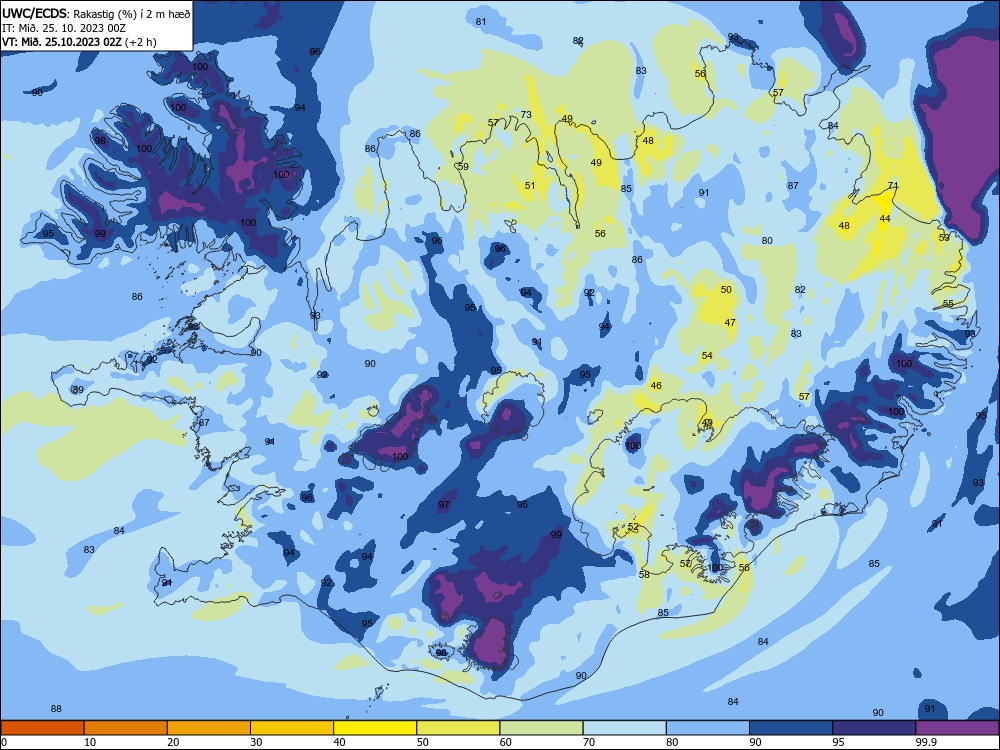Image resolution: width=1000 pixels, height=750 pixels.
Task: Click the humidity value '52' near the southern glacier
Action: 633,527
